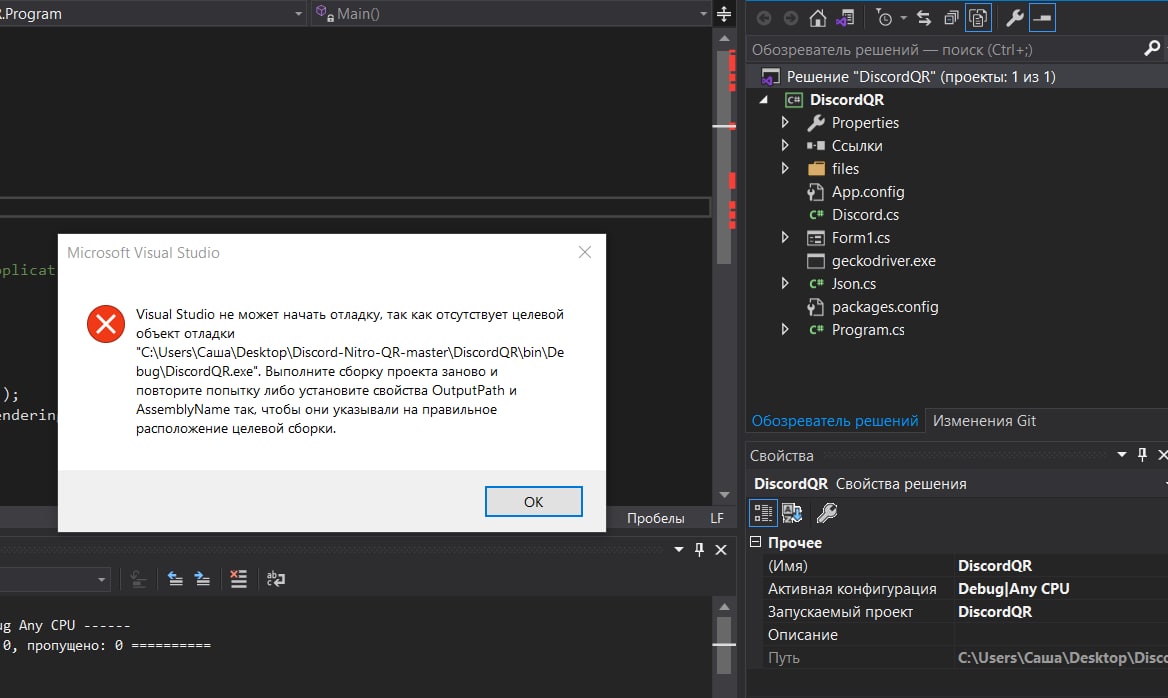Image resolution: width=1168 pixels, height=698 pixels.
Task: Open dropdown arrow next to the pending changes filter
Action: (x=903, y=18)
